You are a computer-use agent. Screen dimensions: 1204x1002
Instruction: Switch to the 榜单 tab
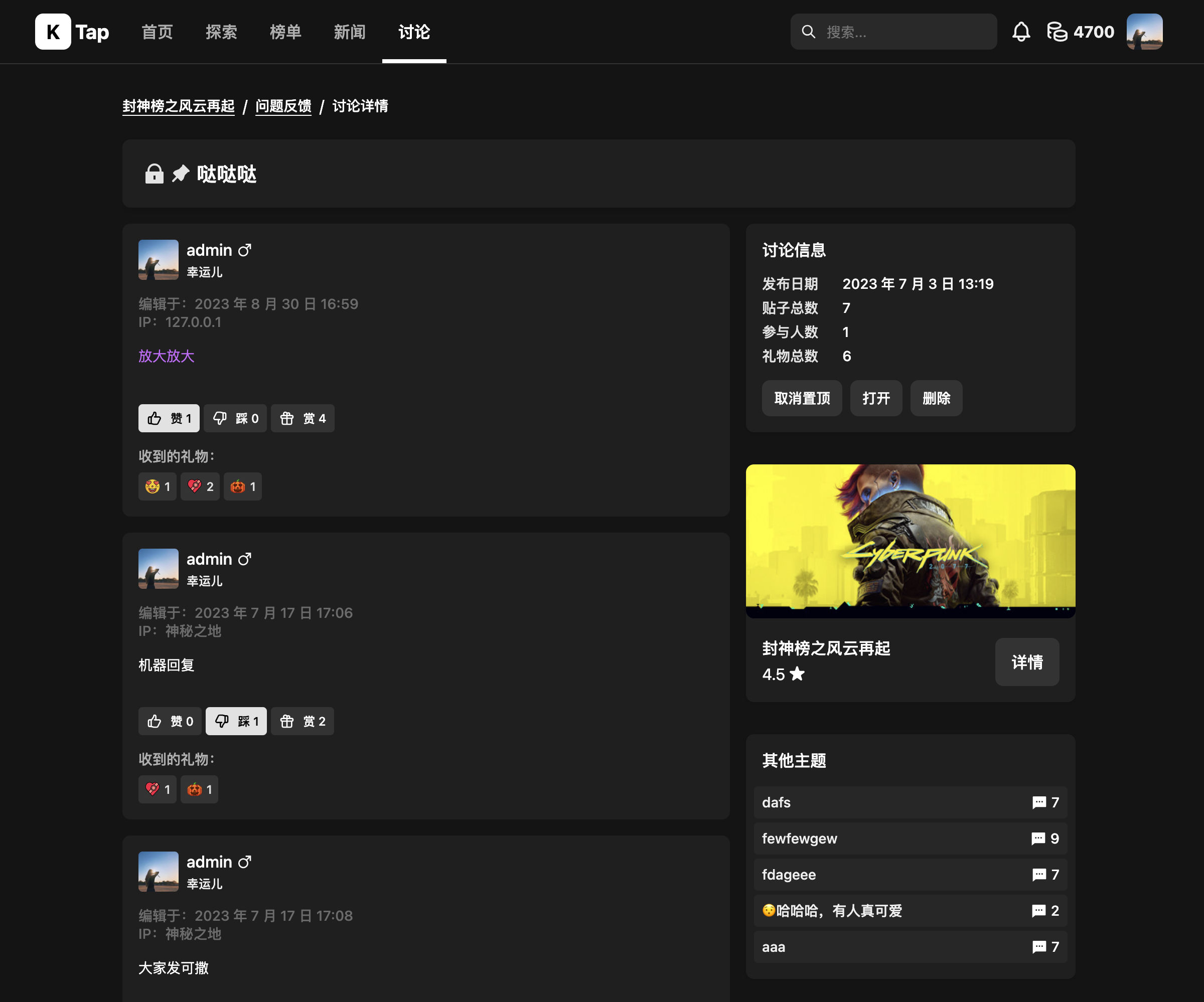tap(285, 32)
